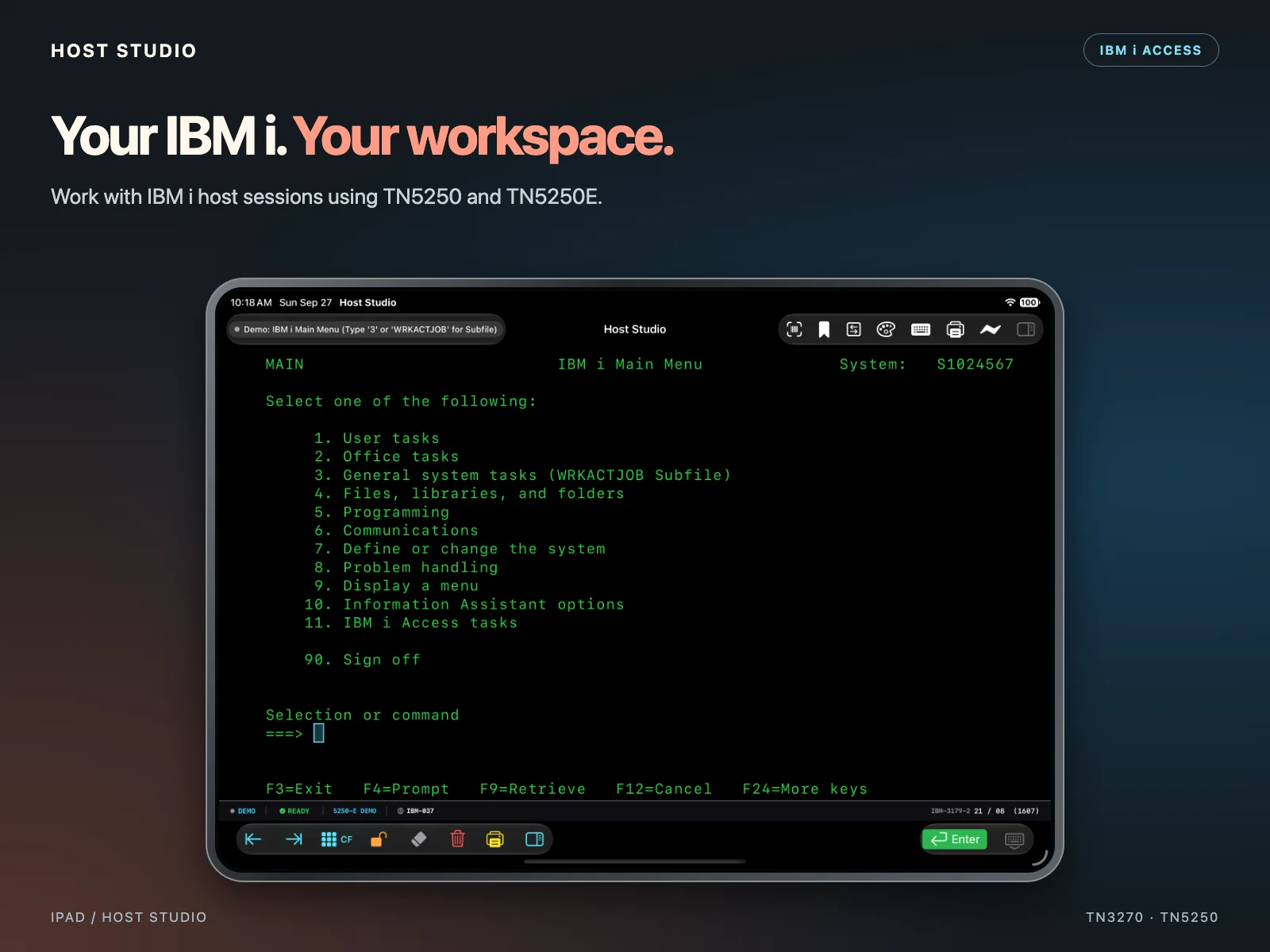Click the back-tab left arrow icon
The height and width of the screenshot is (952, 1270).
tap(253, 839)
